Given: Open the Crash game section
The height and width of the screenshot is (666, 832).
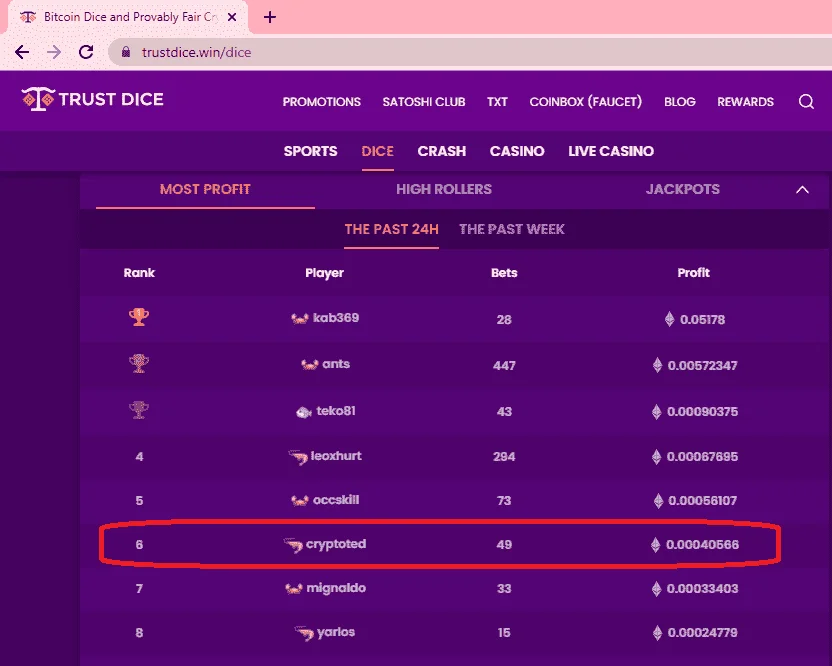Looking at the screenshot, I should pyautogui.click(x=441, y=151).
